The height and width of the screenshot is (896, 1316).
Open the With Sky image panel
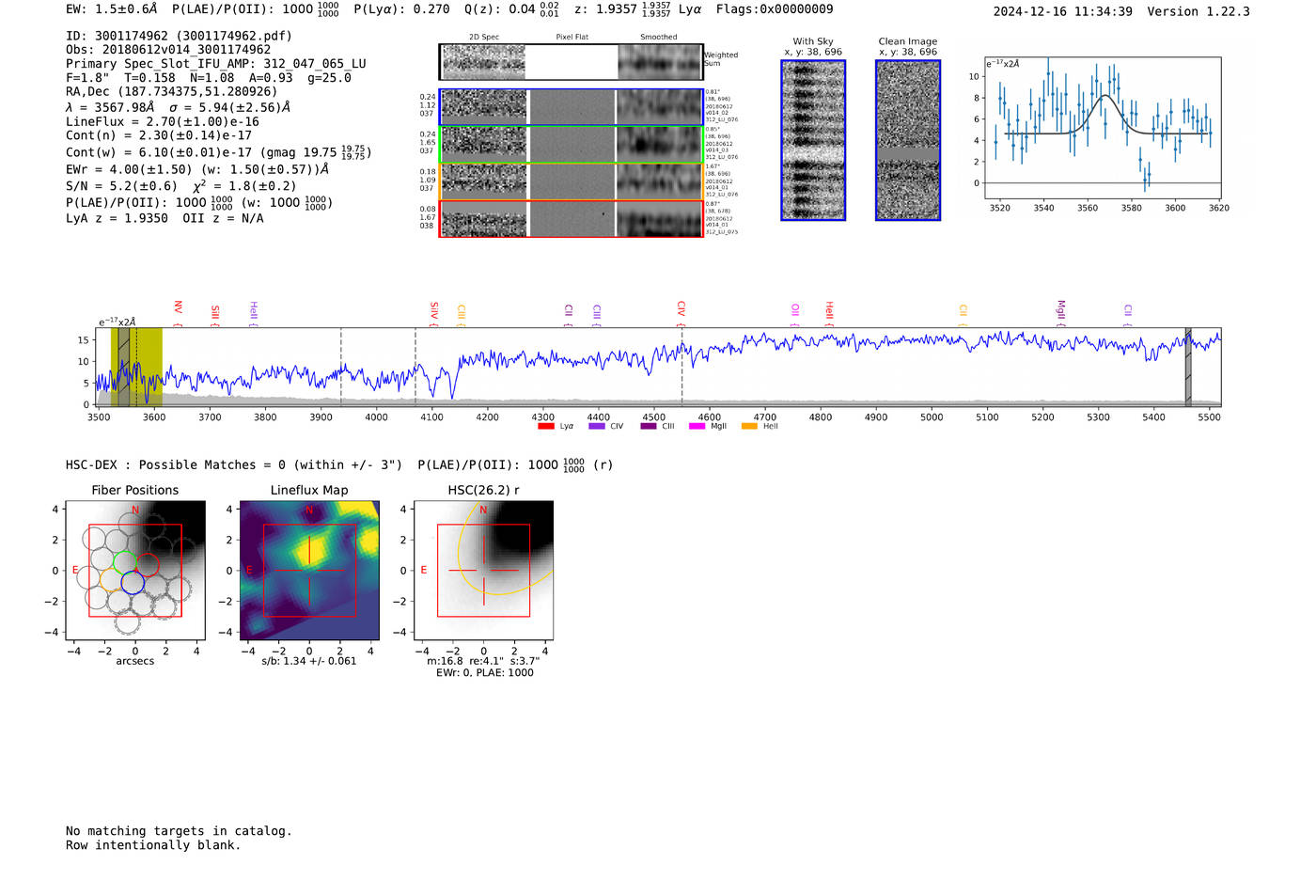[x=813, y=140]
